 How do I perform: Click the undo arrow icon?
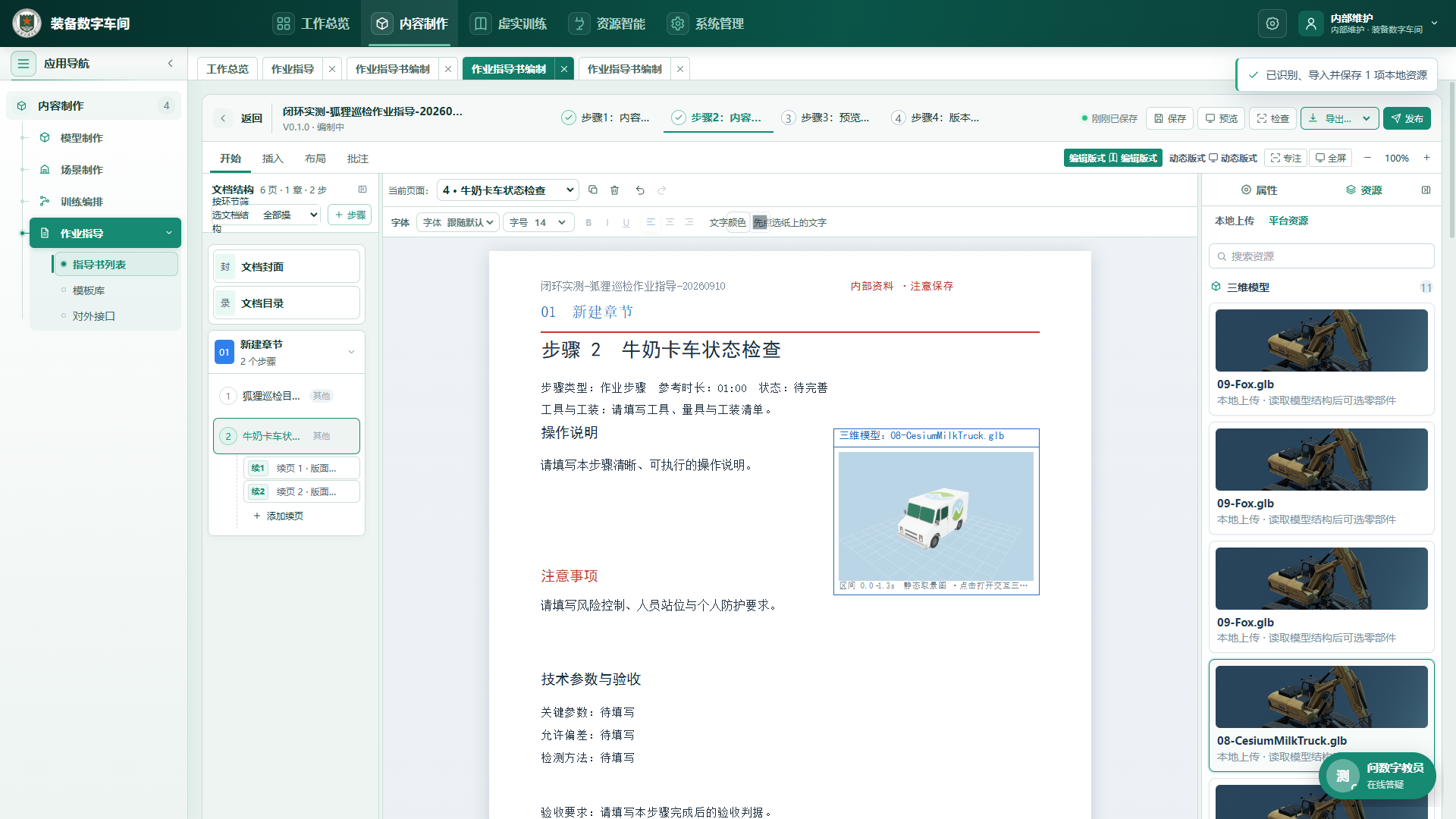click(x=640, y=190)
